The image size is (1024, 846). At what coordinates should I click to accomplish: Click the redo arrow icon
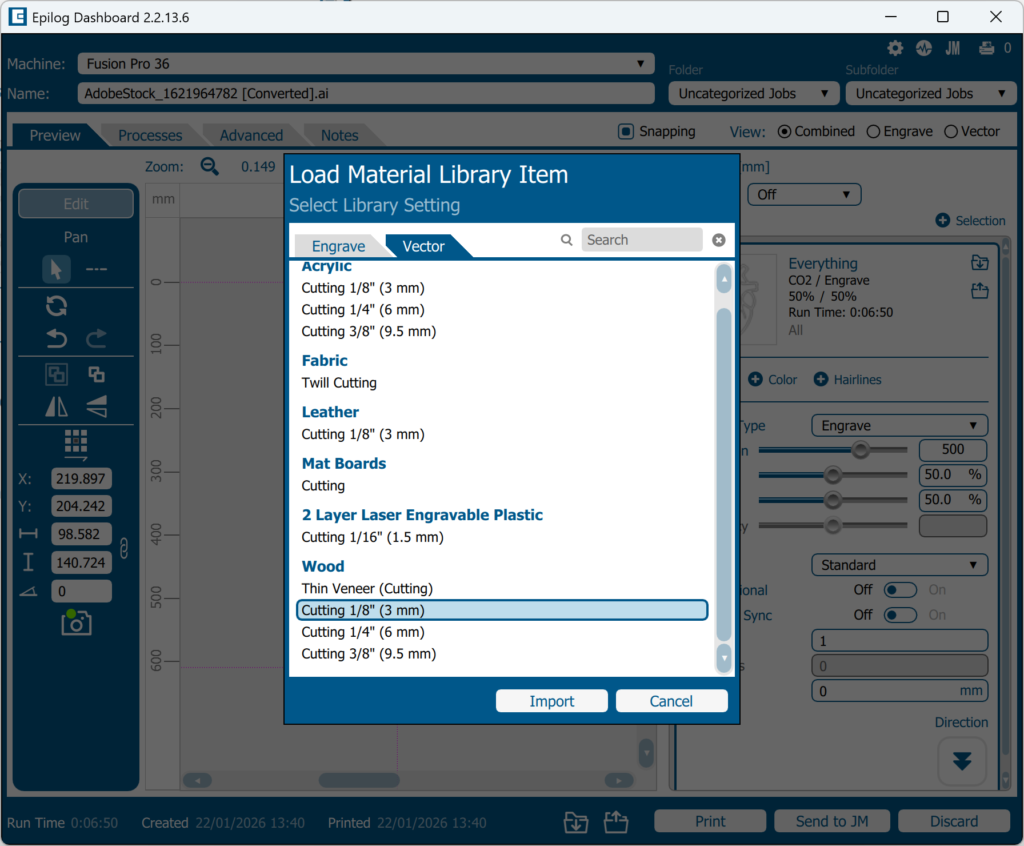(x=96, y=338)
